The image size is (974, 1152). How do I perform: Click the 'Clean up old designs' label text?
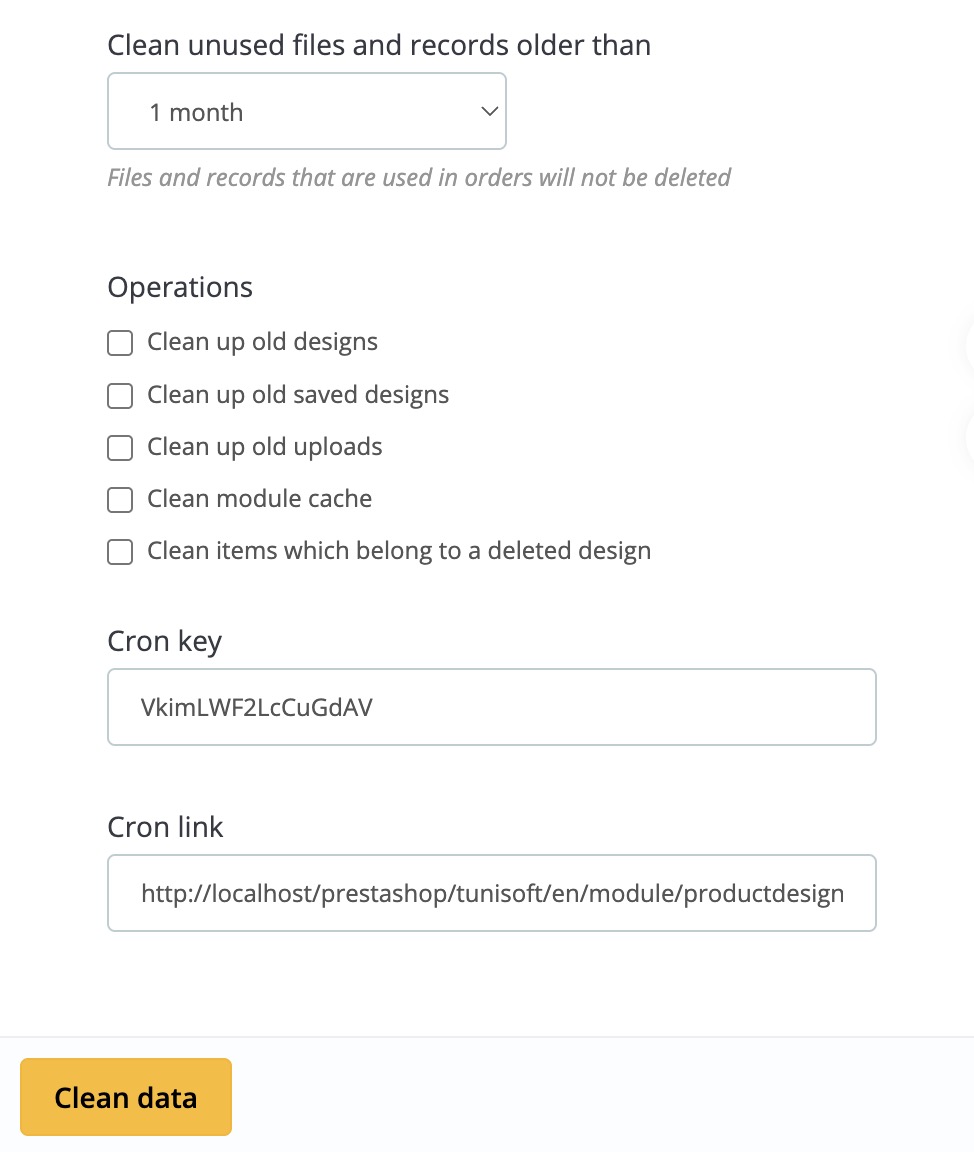coord(262,342)
